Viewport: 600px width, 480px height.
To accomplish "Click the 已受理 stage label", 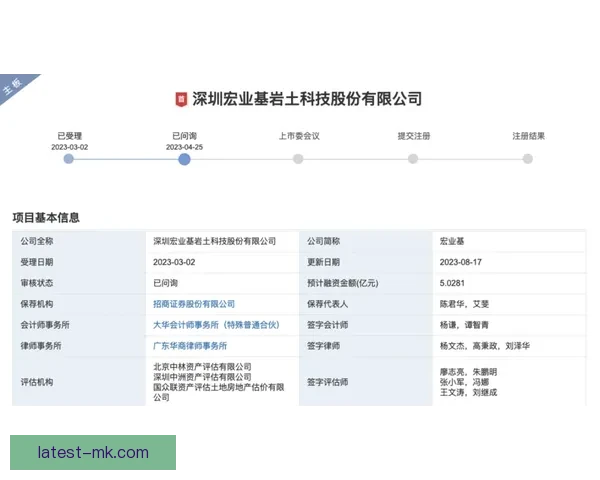I will coord(70,136).
